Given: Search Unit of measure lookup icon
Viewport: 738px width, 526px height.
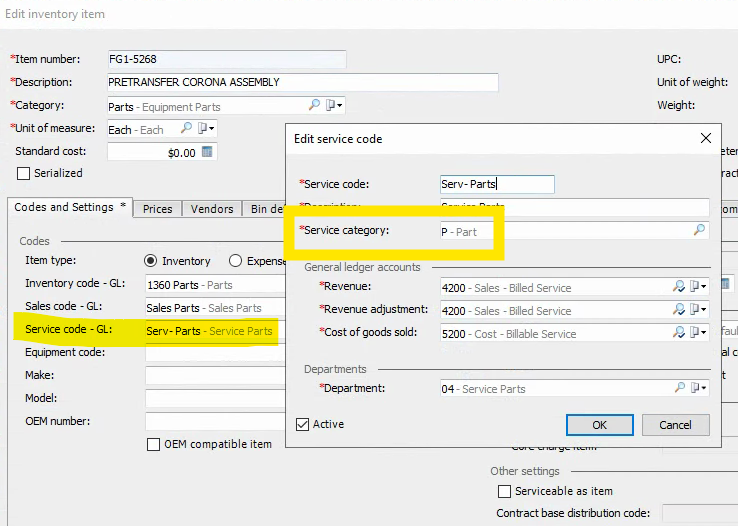Looking at the screenshot, I should 186,128.
